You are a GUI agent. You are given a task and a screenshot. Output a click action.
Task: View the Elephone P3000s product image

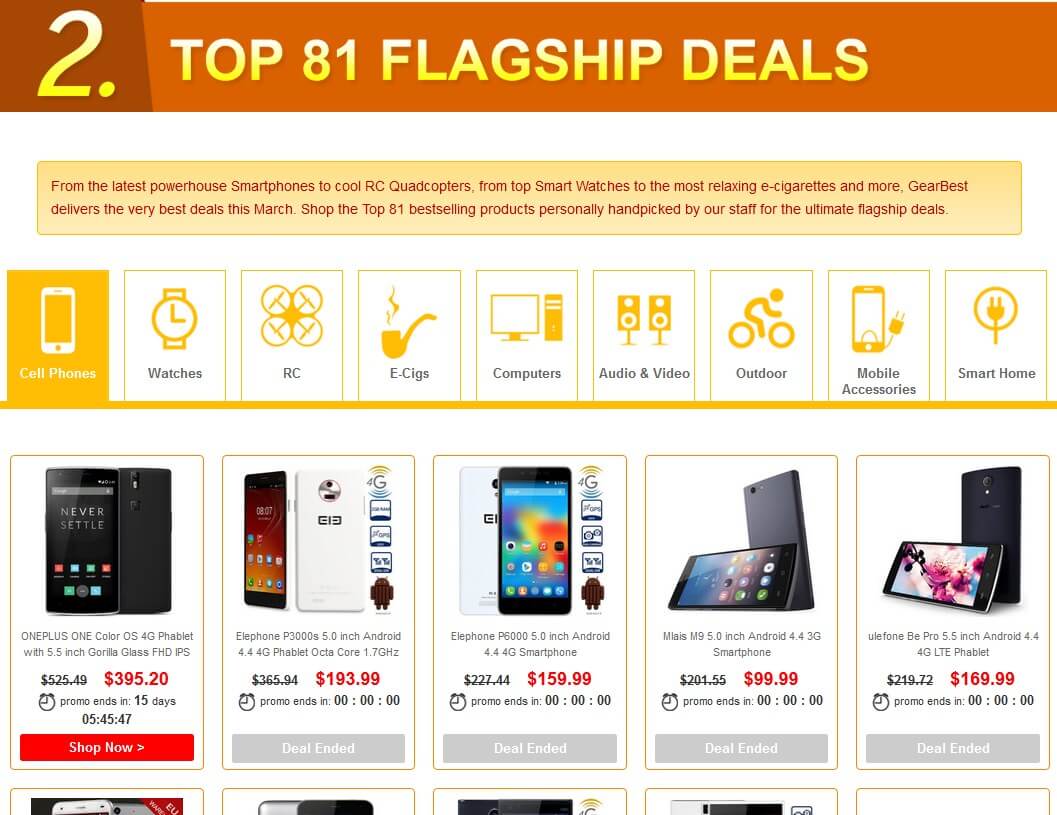tap(318, 541)
